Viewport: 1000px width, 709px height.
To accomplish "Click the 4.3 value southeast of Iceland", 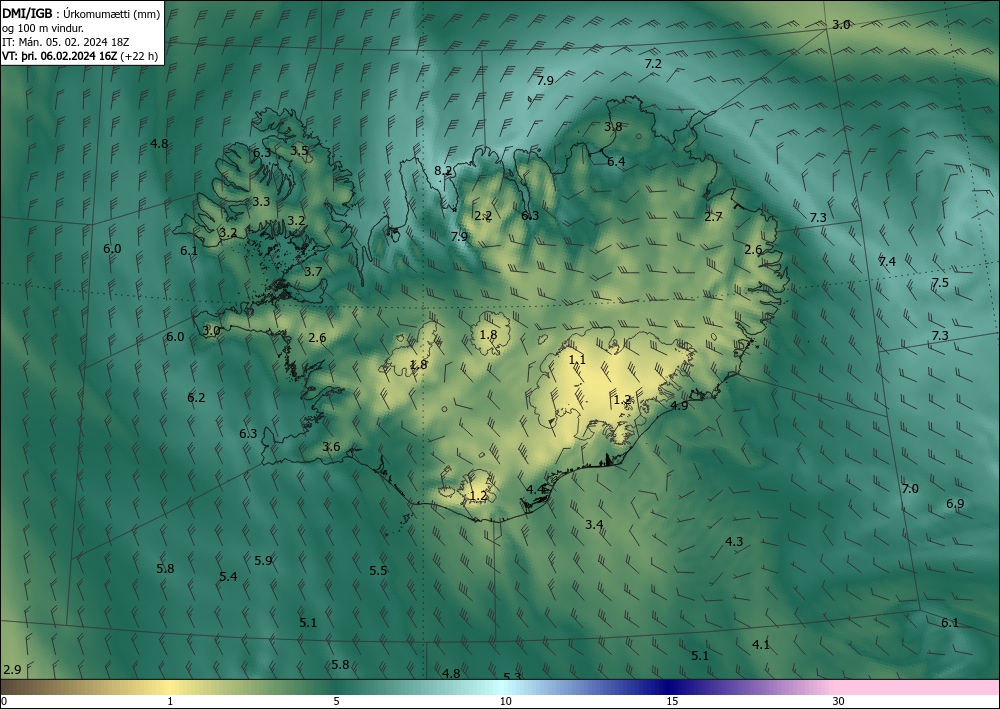I will tap(734, 542).
